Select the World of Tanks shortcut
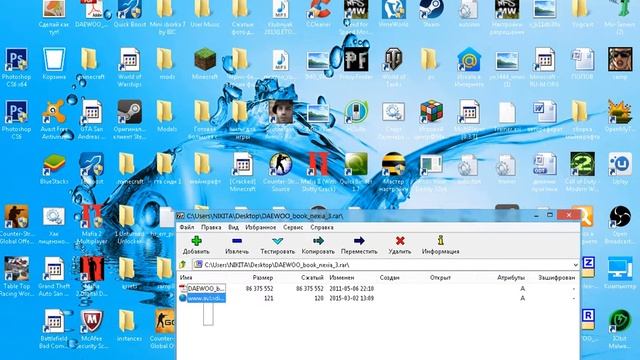Viewport: 640px width, 360px height. pos(393,67)
